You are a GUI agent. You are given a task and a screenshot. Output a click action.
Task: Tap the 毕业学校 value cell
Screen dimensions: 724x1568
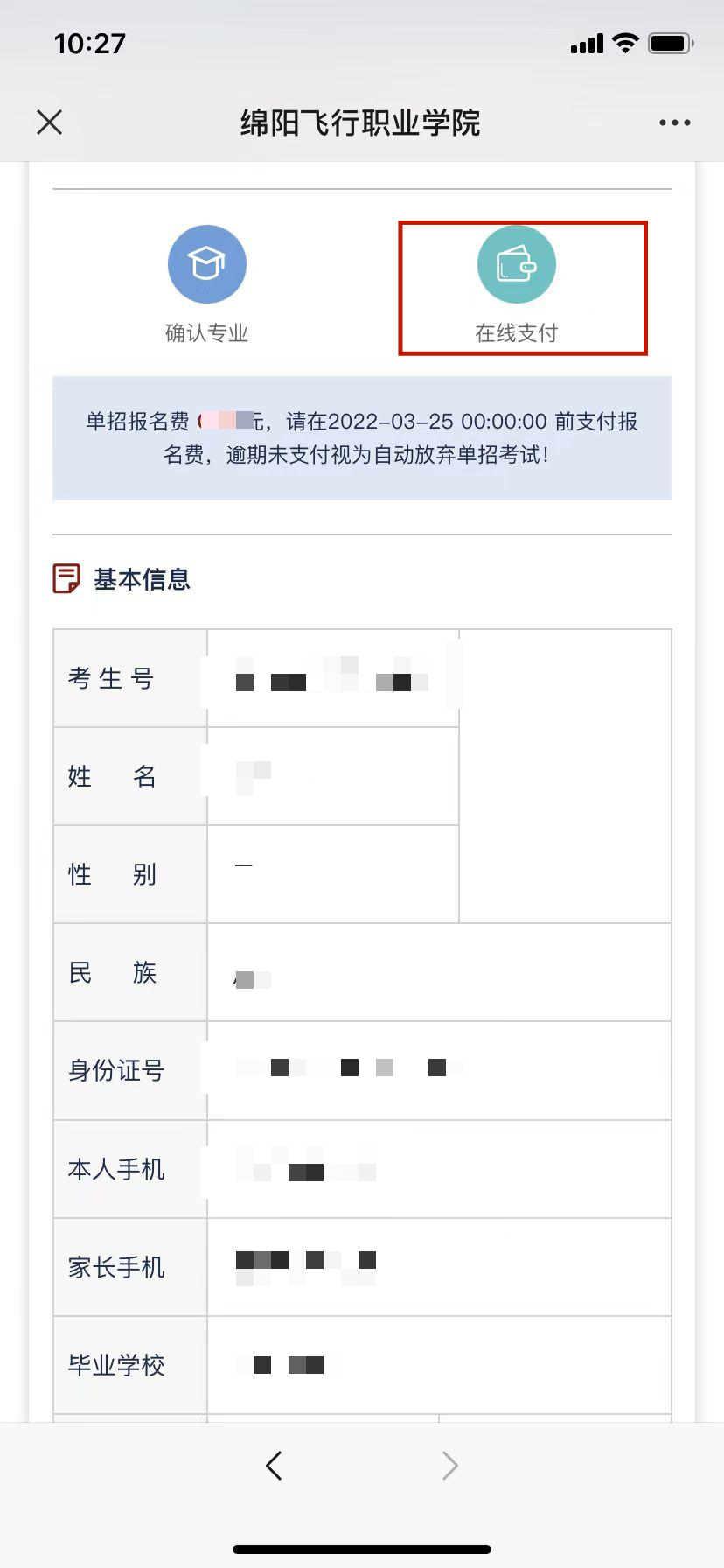point(438,1365)
